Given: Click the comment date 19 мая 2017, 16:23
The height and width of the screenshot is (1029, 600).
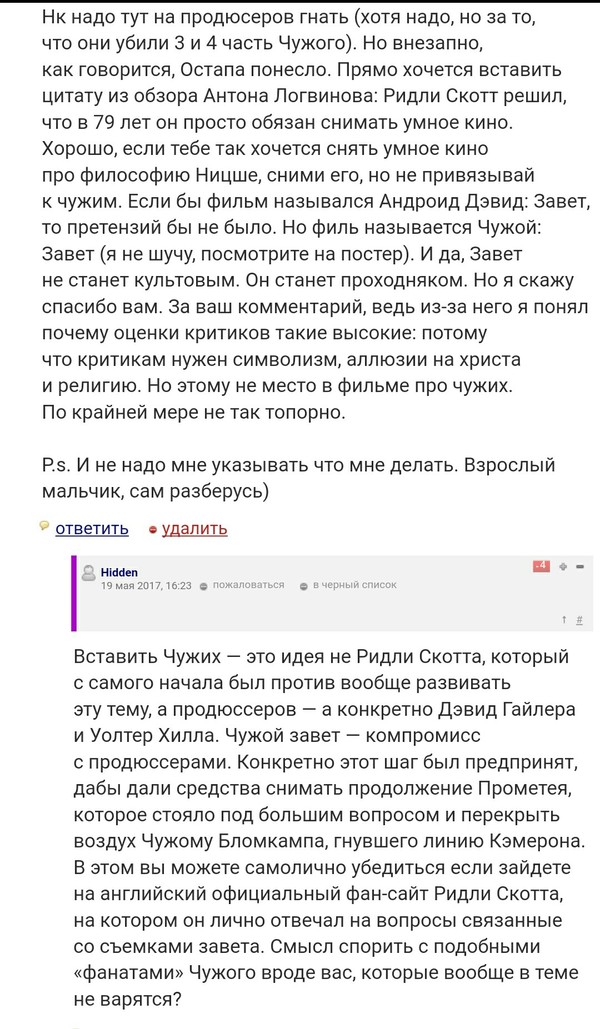Looking at the screenshot, I should tap(146, 585).
